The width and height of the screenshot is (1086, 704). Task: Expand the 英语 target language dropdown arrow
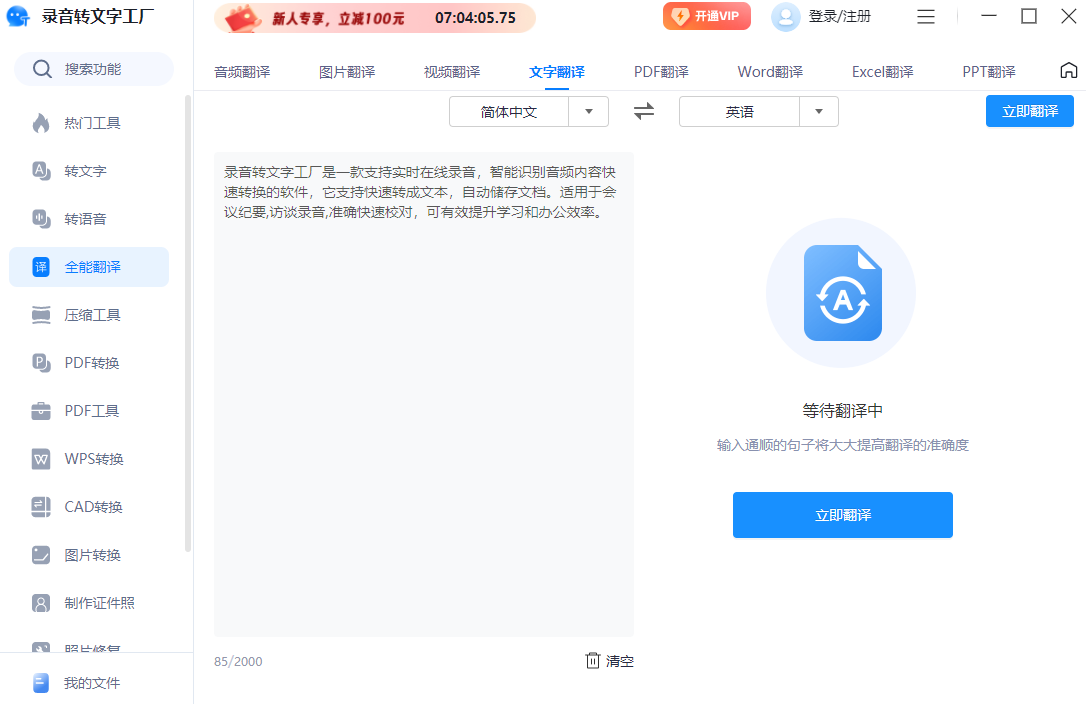(x=819, y=112)
